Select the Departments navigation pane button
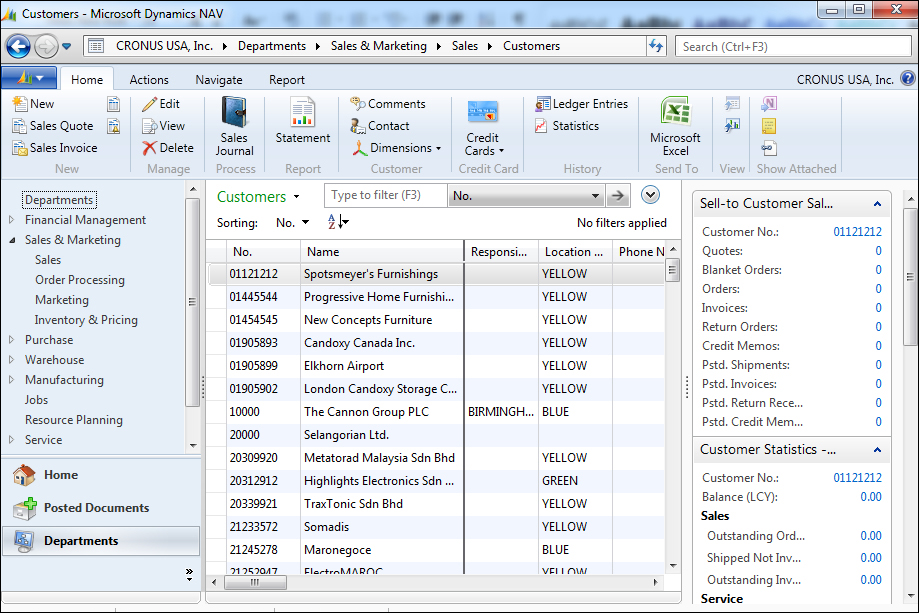 click(101, 540)
